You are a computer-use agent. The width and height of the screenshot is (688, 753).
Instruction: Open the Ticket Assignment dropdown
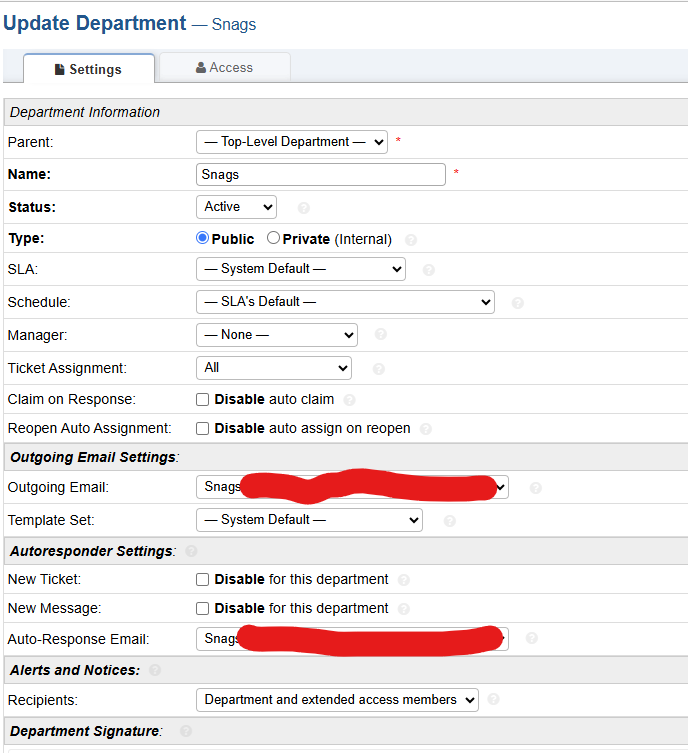(274, 368)
